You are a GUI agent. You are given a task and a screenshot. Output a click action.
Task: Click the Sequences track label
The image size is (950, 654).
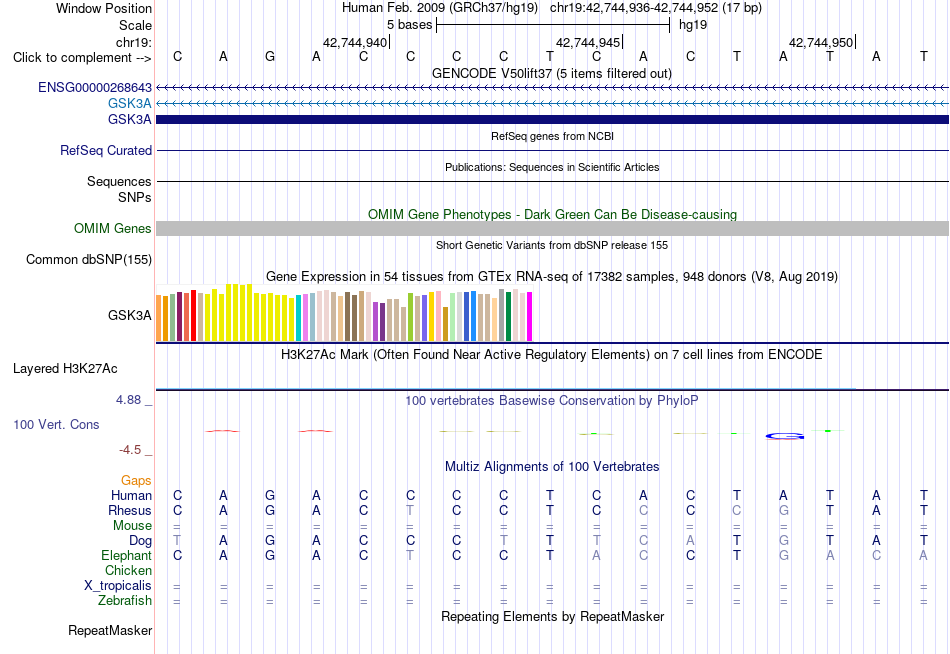(119, 181)
